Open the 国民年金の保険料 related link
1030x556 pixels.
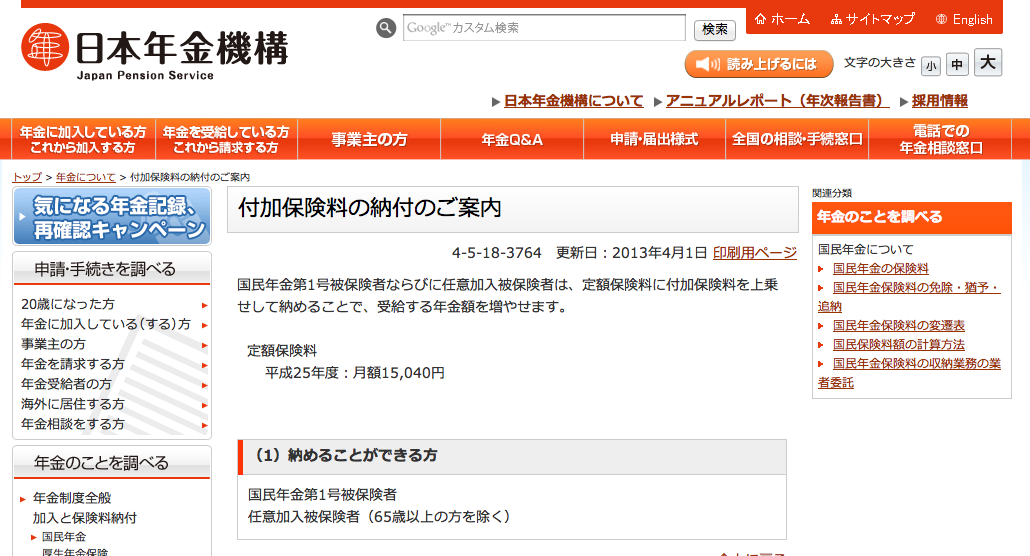[x=880, y=269]
